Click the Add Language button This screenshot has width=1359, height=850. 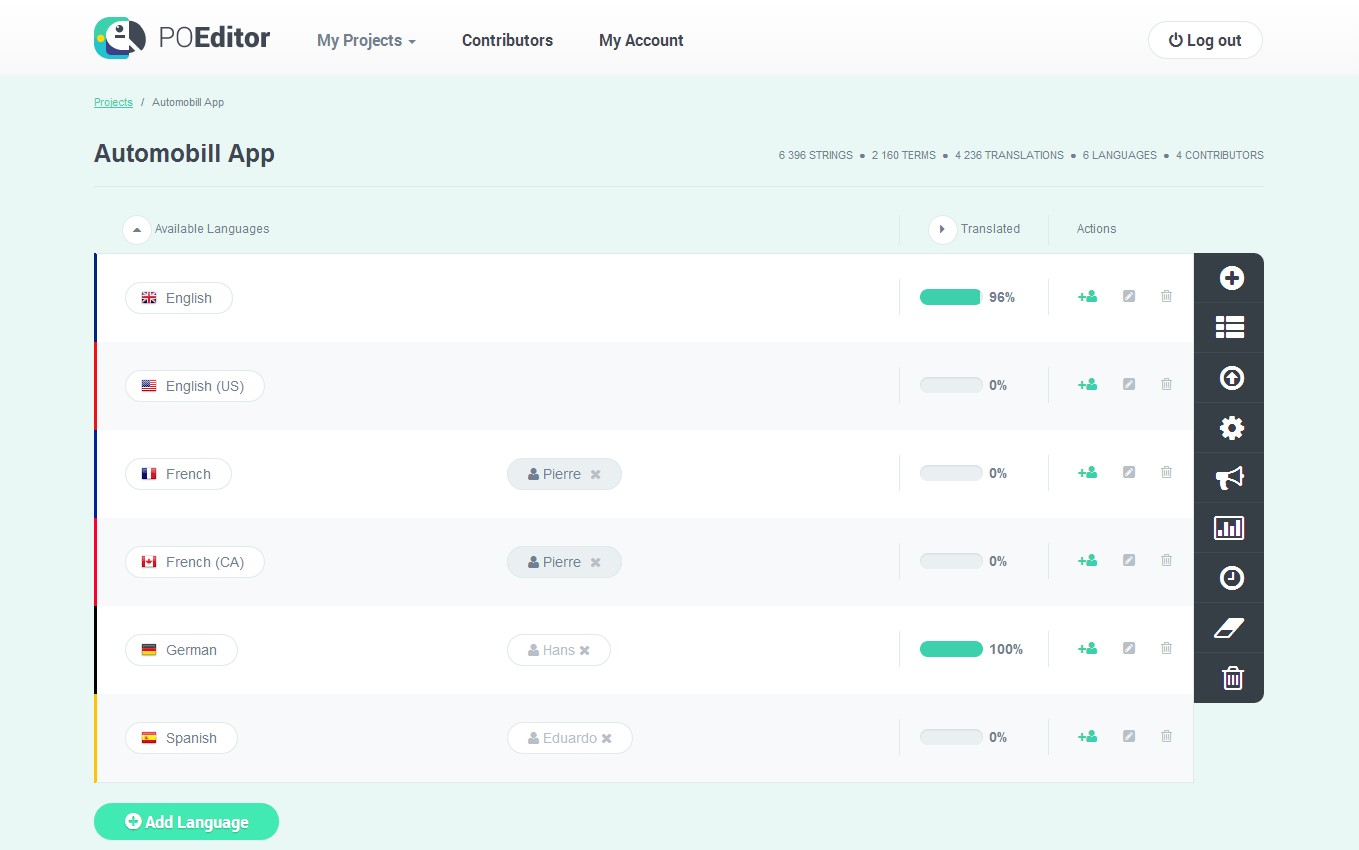click(x=186, y=822)
